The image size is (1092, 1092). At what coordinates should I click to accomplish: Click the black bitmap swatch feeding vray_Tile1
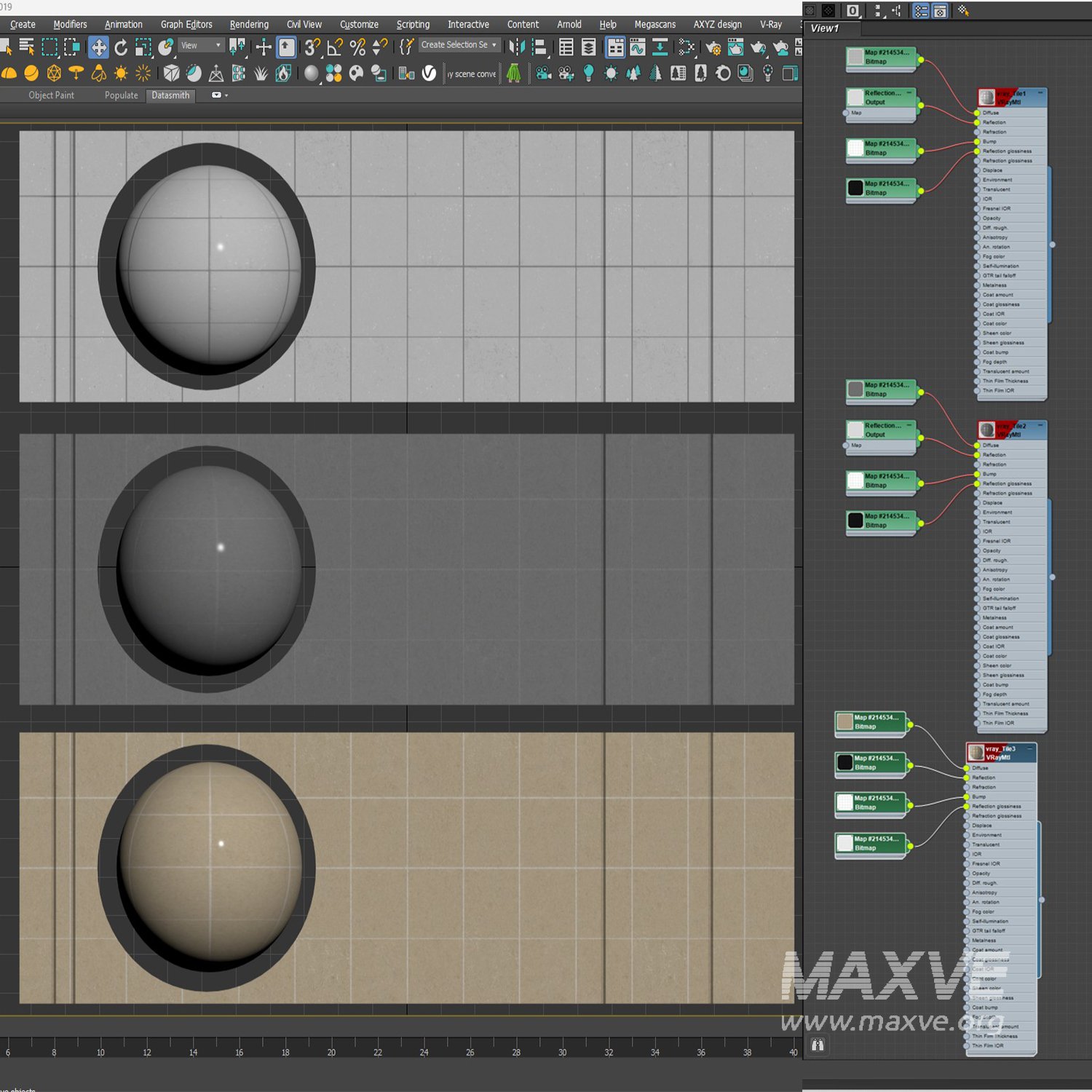pyautogui.click(x=855, y=188)
